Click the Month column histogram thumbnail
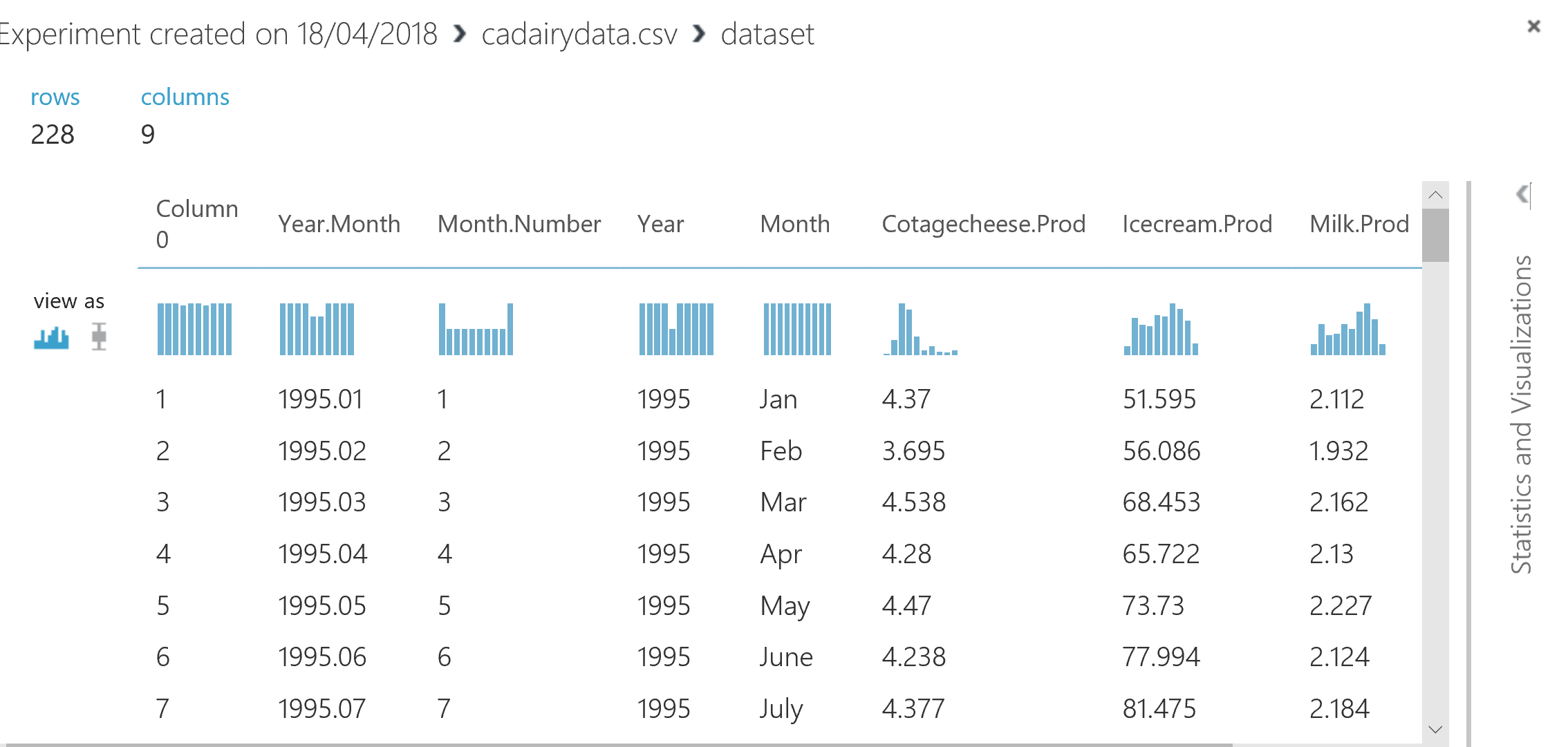This screenshot has height=747, width=1568. [x=797, y=329]
